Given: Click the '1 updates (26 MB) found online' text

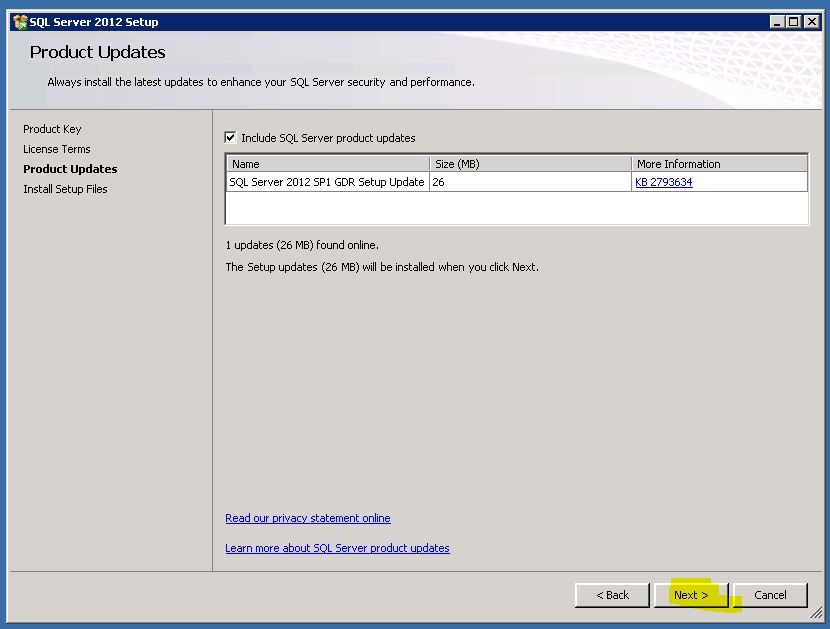Looking at the screenshot, I should (302, 245).
